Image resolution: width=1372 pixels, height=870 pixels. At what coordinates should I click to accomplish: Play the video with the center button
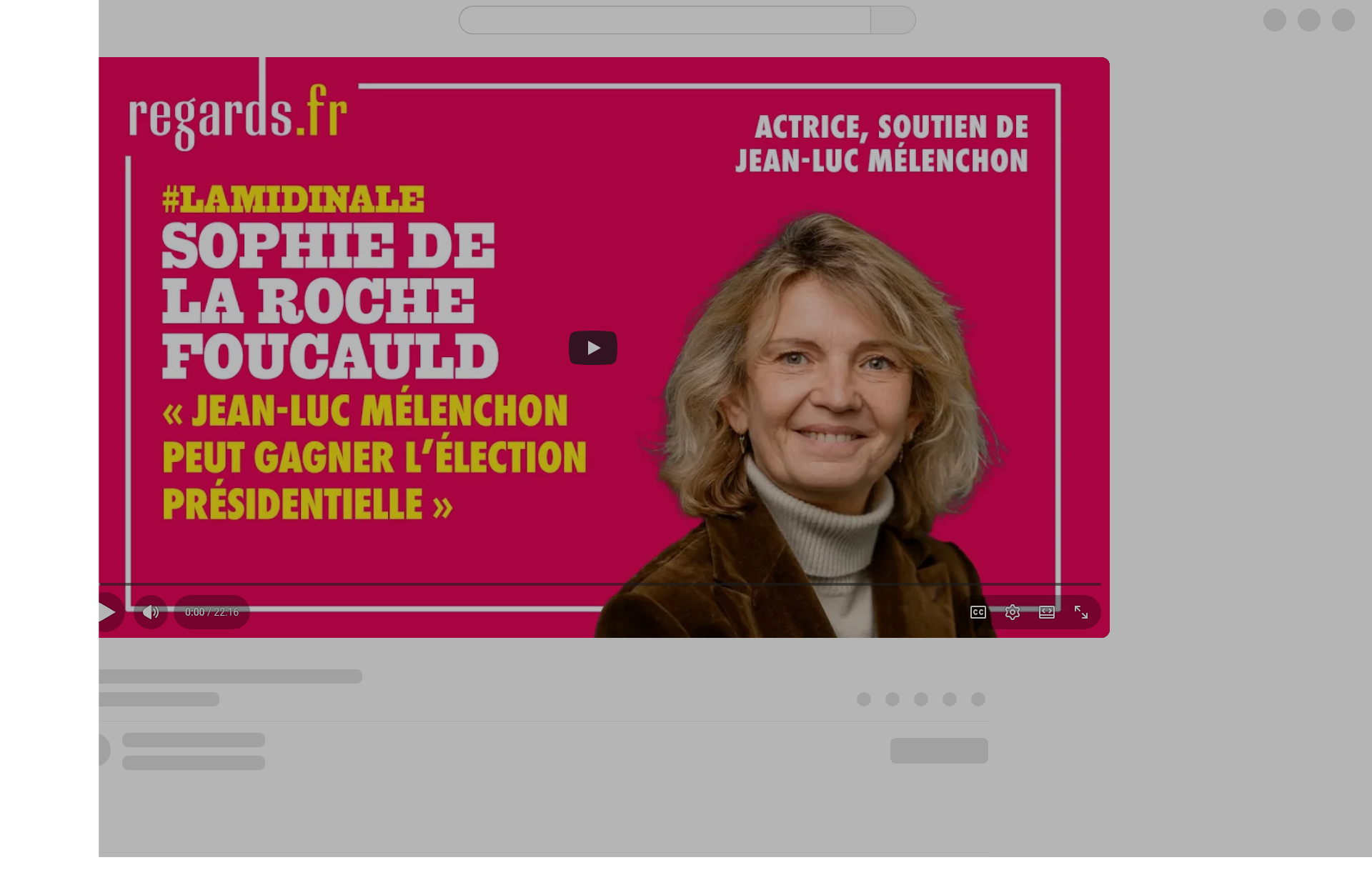pyautogui.click(x=593, y=348)
